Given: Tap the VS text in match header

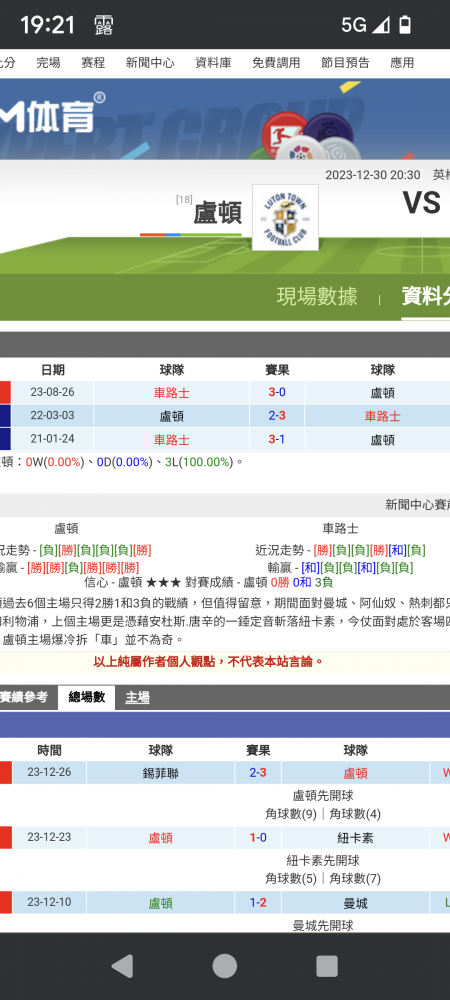Looking at the screenshot, I should click(421, 202).
